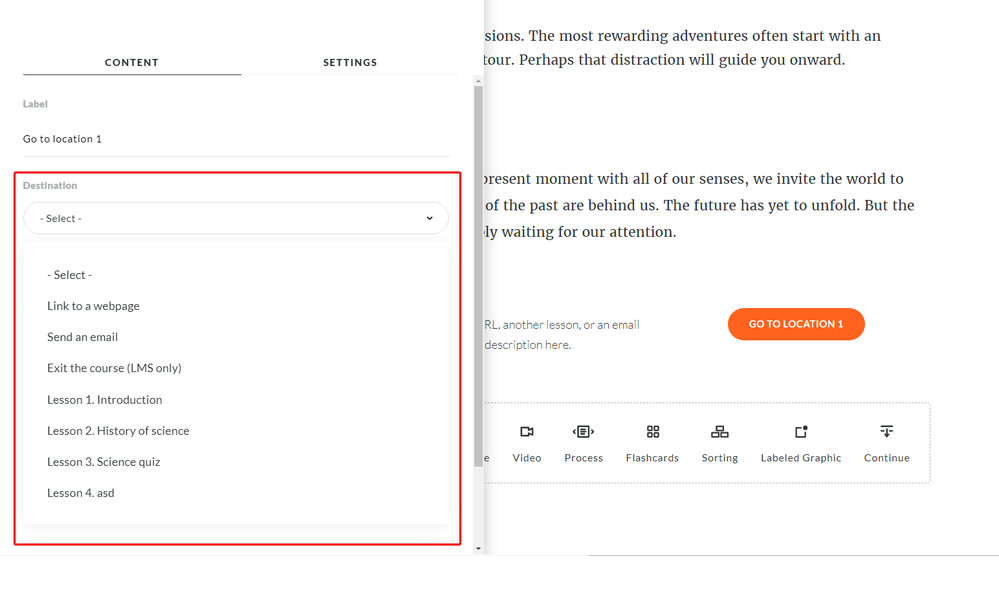
Task: Select 'Lesson 2. History of science'
Action: (x=118, y=431)
